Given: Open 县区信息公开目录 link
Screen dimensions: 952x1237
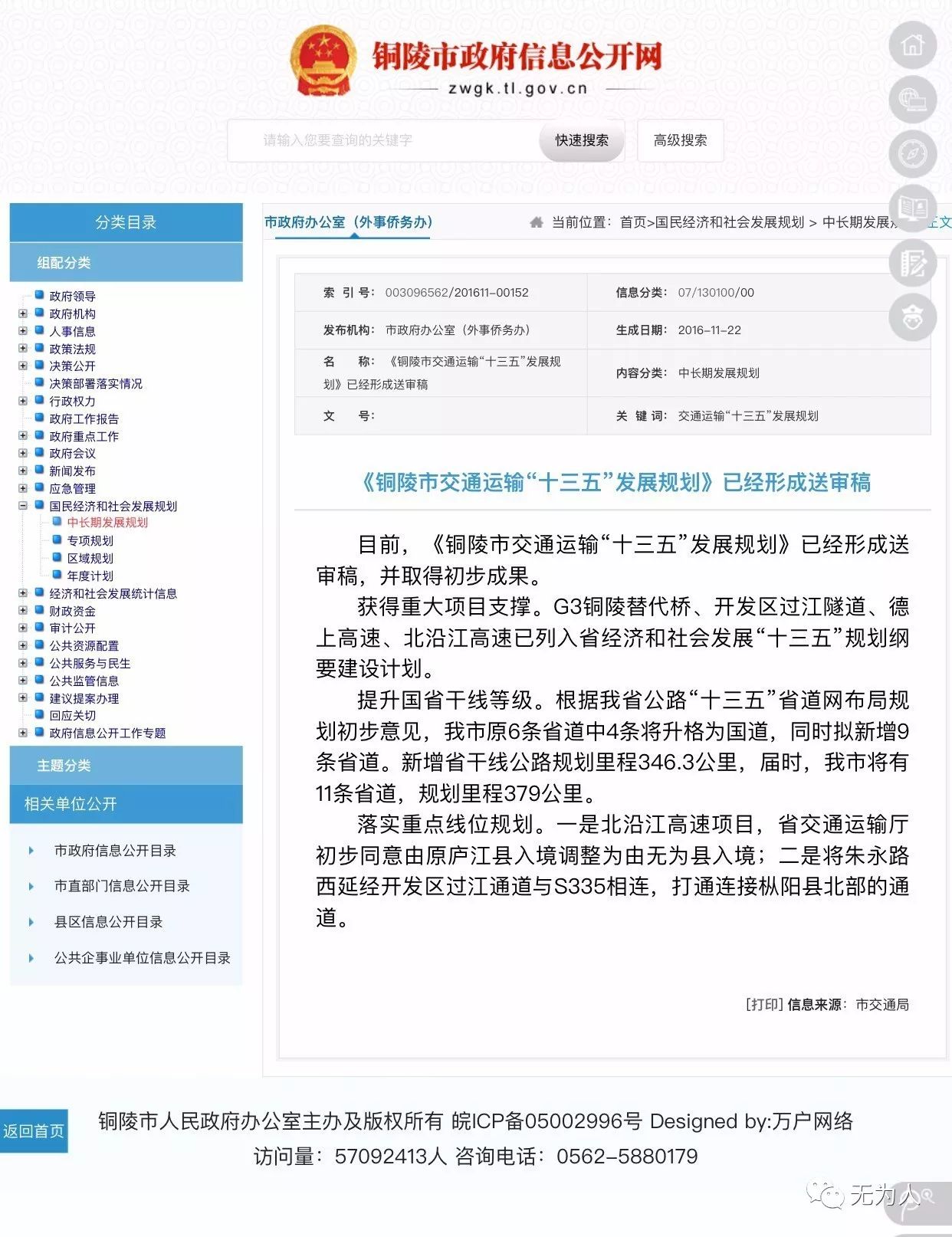Looking at the screenshot, I should click(x=108, y=922).
